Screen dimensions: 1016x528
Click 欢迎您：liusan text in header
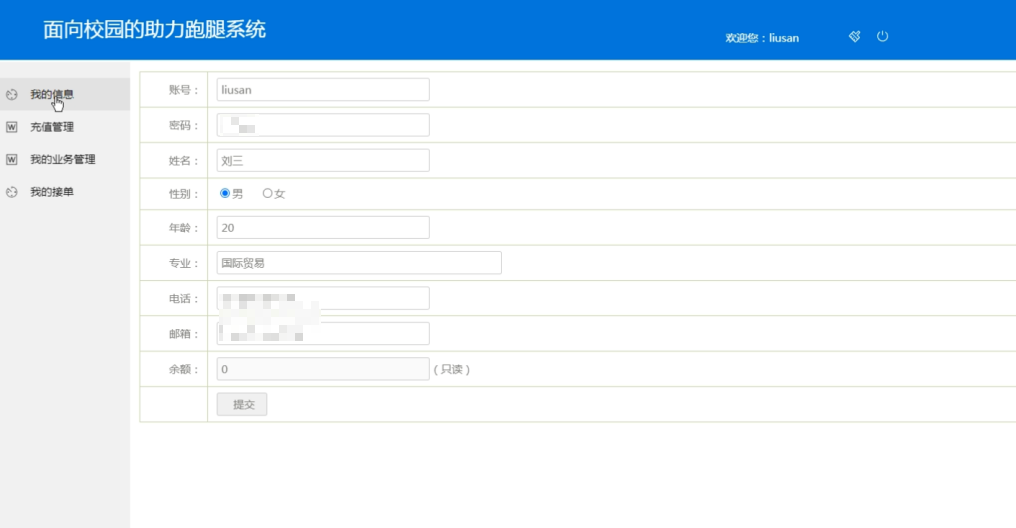pyautogui.click(x=762, y=38)
